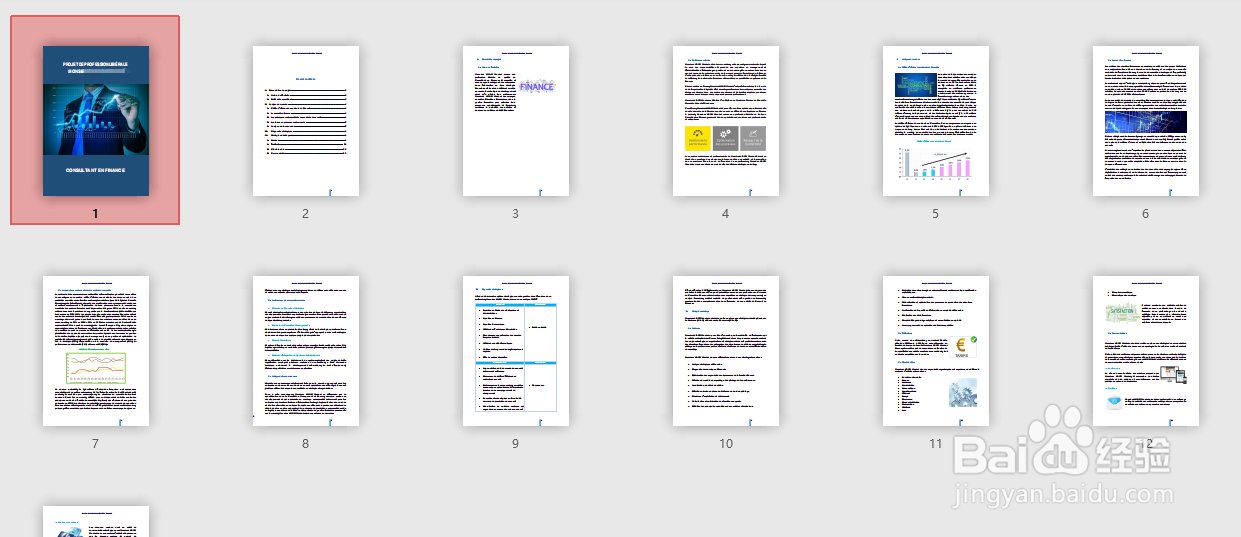This screenshot has height=537, width=1241.
Task: Click page number label 10
Action: click(x=725, y=444)
